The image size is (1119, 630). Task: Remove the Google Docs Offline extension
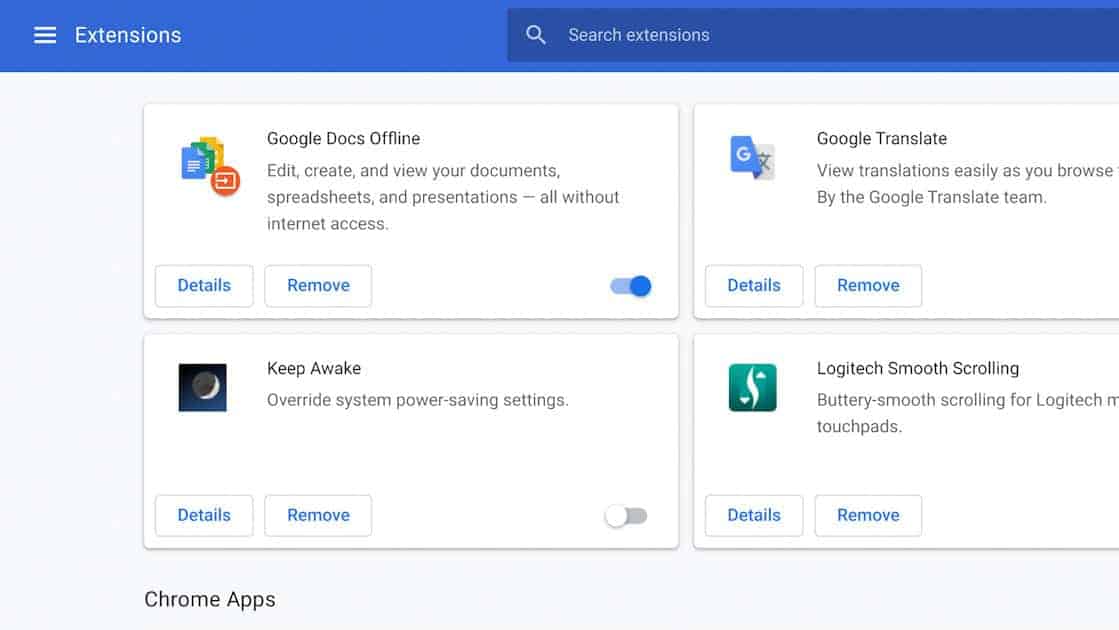coord(318,286)
